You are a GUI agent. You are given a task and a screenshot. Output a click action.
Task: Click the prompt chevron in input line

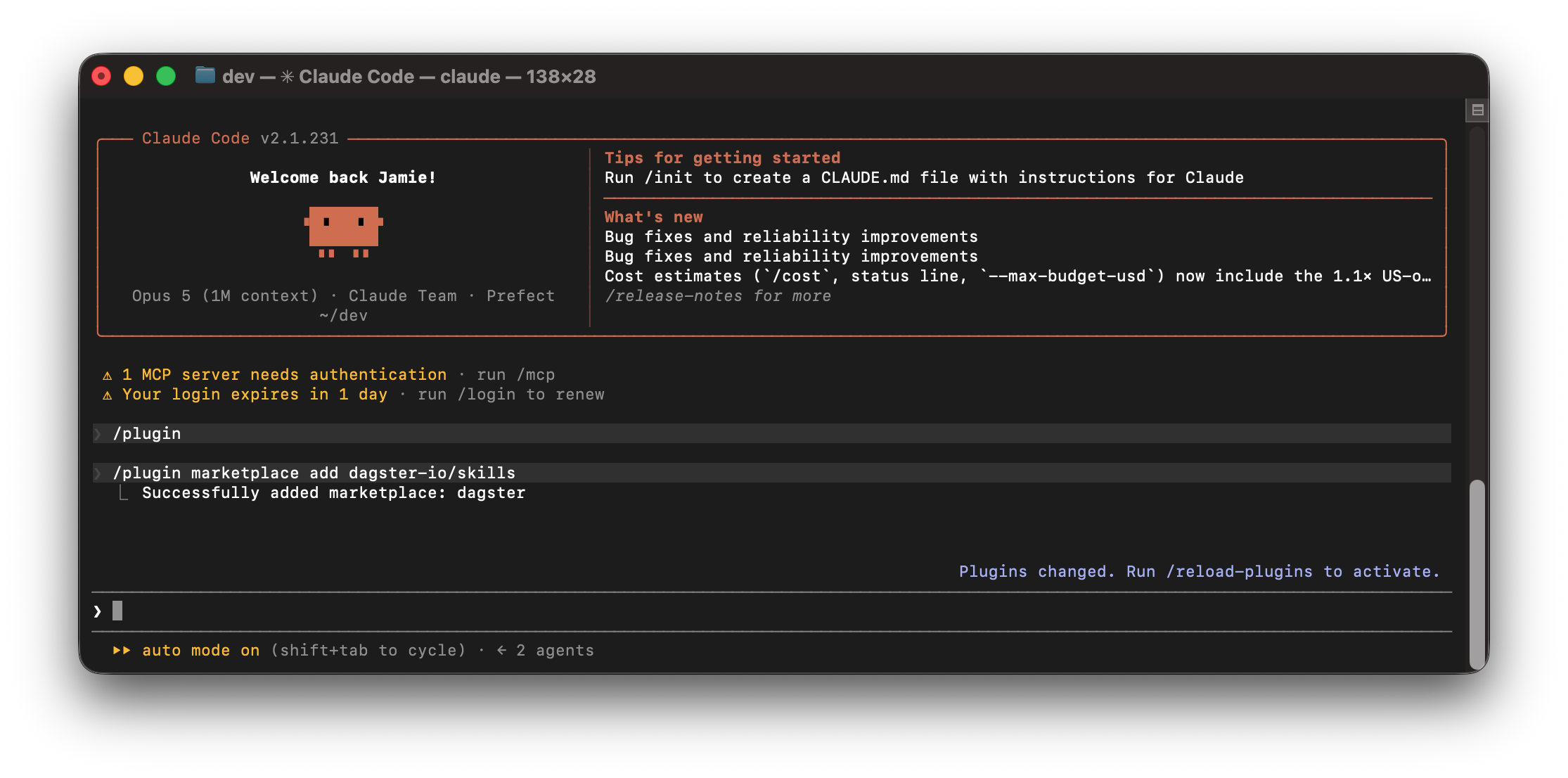[x=97, y=611]
